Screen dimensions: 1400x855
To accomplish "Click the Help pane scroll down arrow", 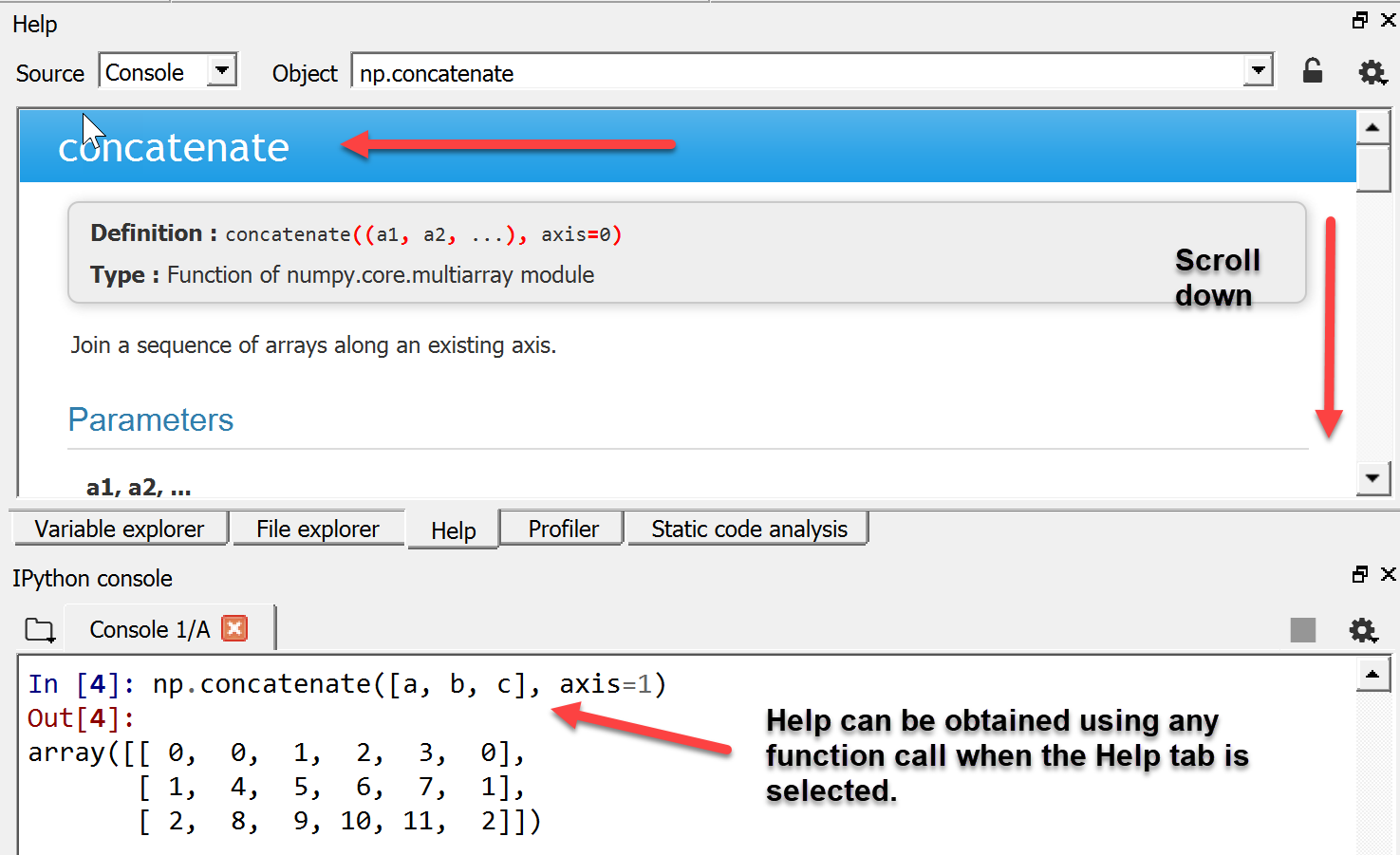I will (x=1372, y=478).
